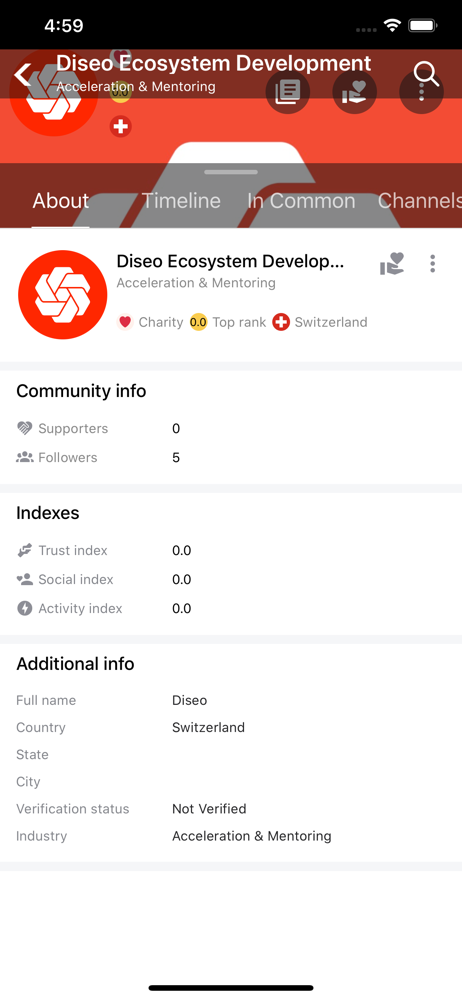This screenshot has width=462, height=1000.
Task: Open the Channels tab
Action: tap(419, 201)
